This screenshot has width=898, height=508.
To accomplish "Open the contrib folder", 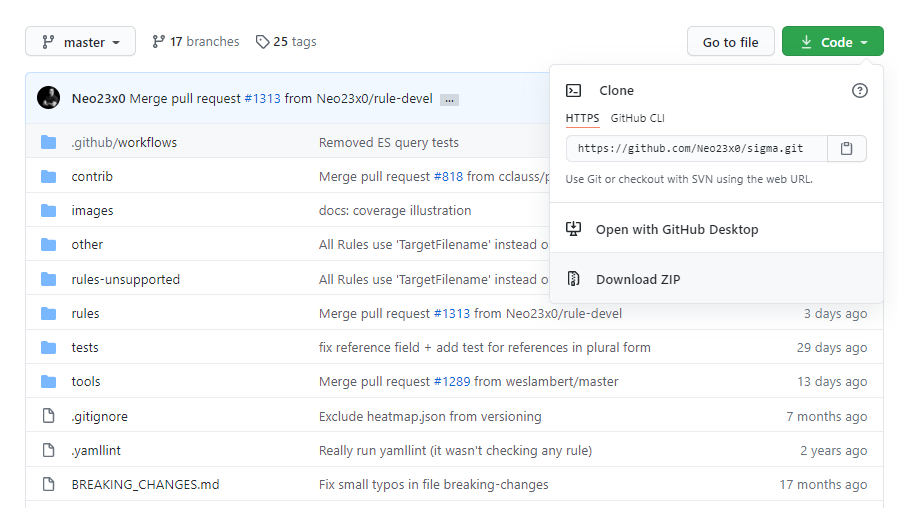I will pos(92,176).
